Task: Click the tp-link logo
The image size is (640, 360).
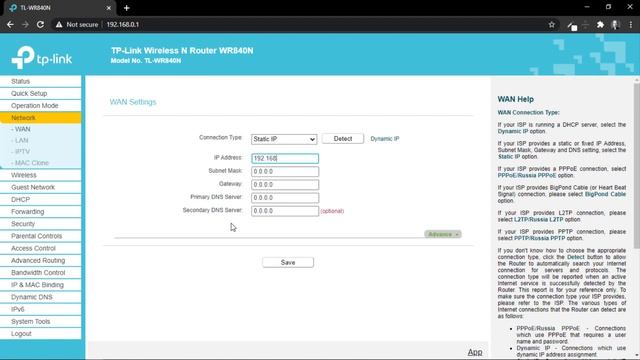Action: [x=42, y=58]
